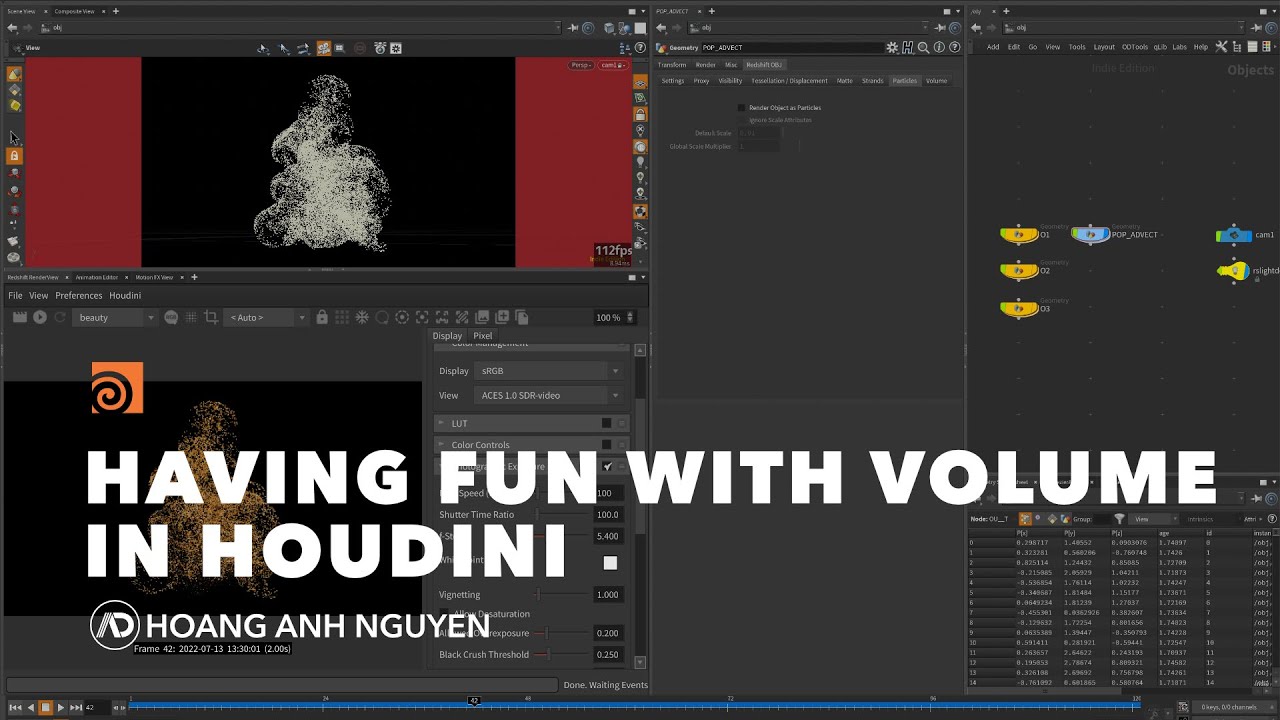Click the white point color swatch
This screenshot has height=720, width=1280.
pyautogui.click(x=610, y=563)
